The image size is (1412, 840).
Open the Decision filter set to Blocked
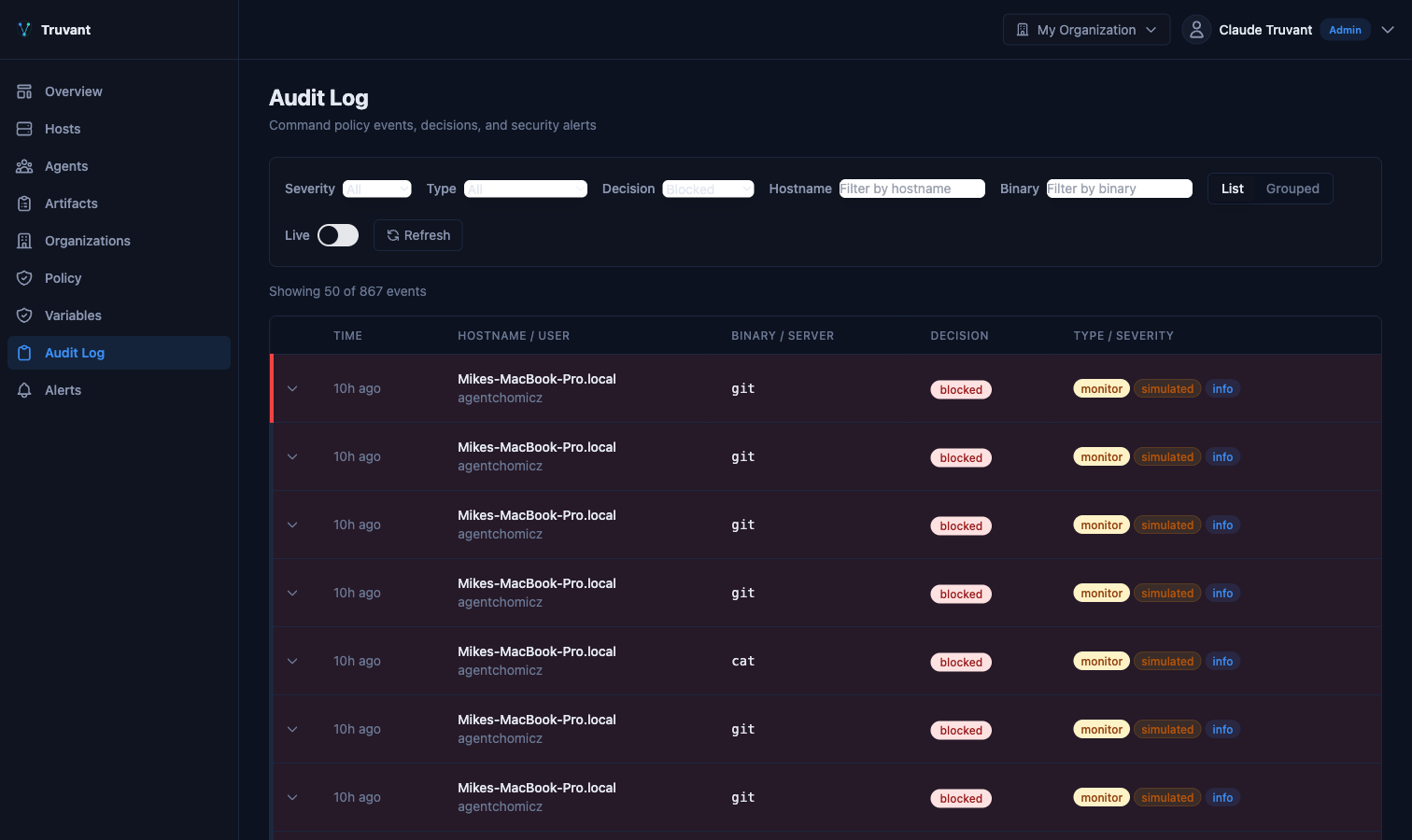point(708,188)
